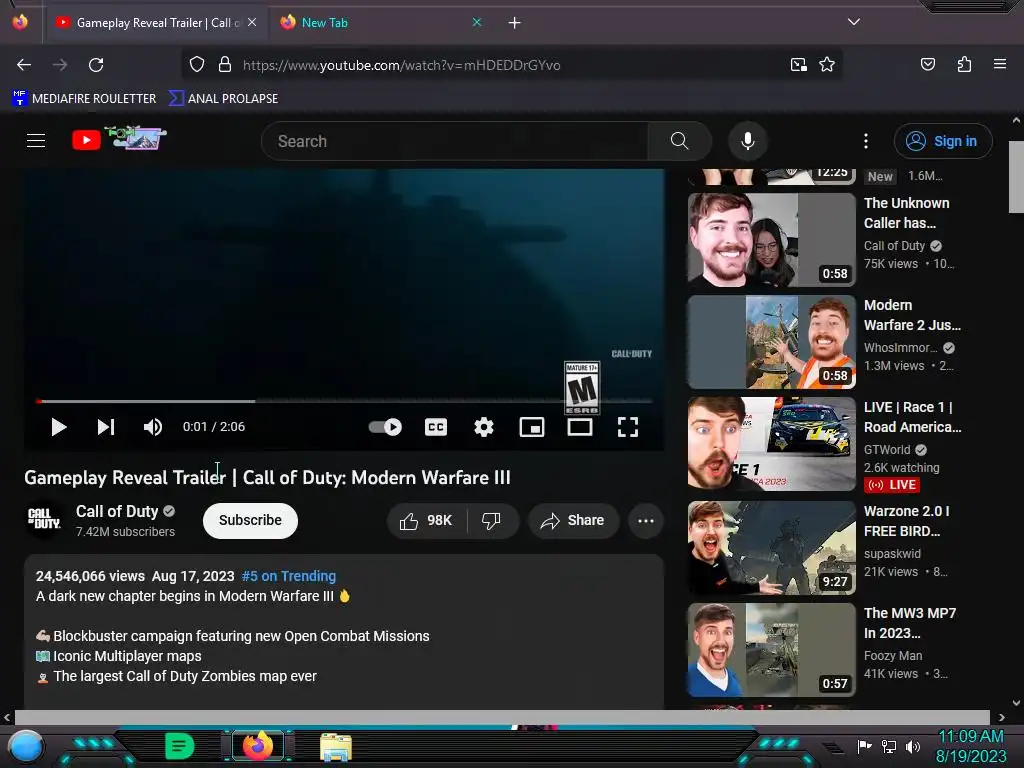Select the '24,546,066 views' text
The image size is (1024, 768).
coord(90,576)
